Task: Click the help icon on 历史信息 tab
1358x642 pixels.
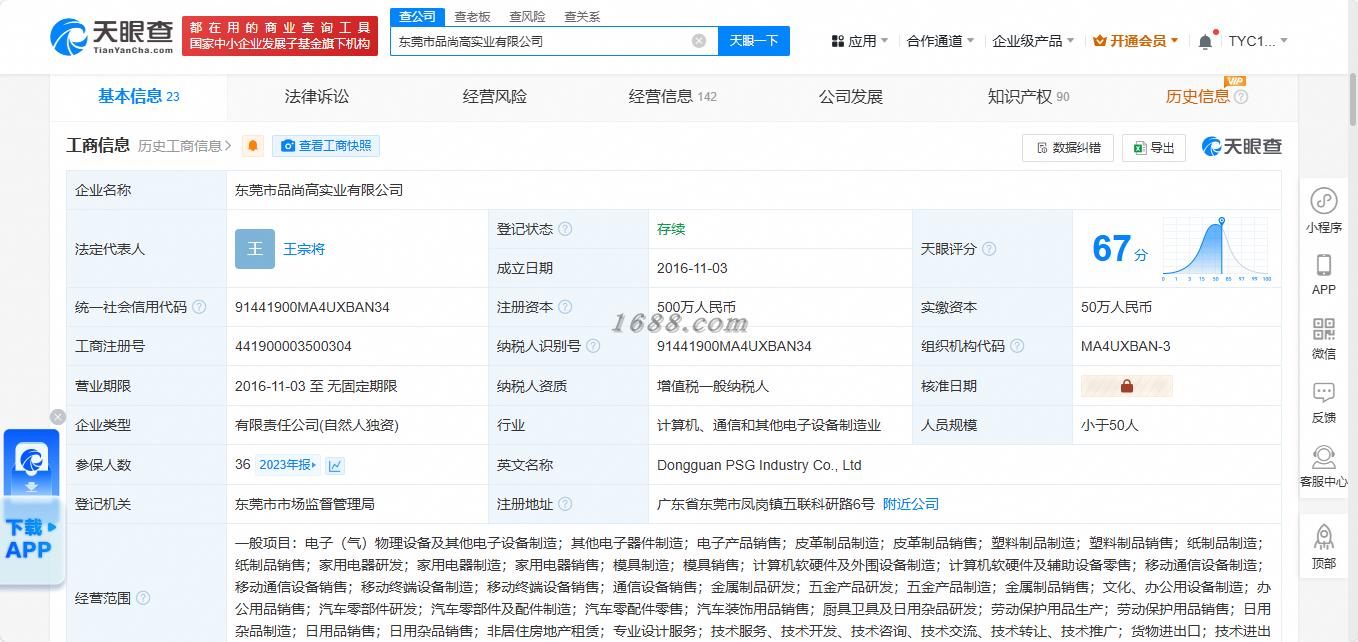Action: (1241, 97)
